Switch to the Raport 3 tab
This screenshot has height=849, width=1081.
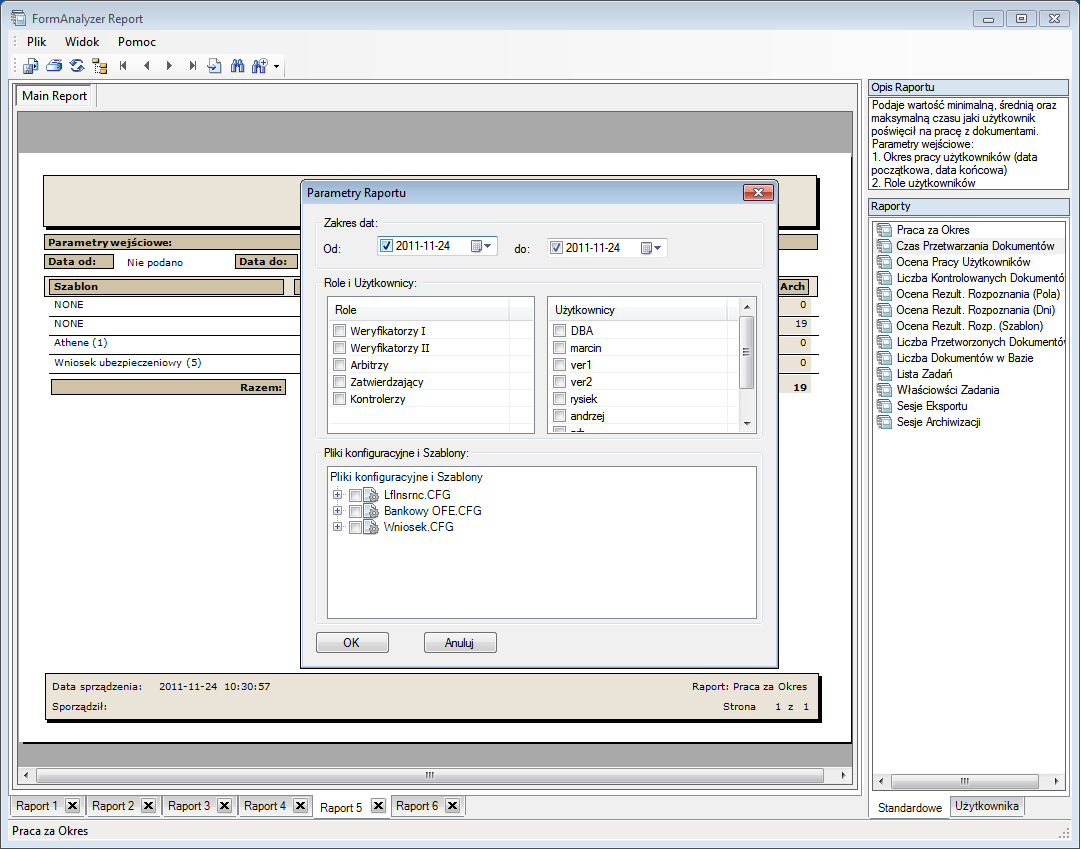[192, 805]
